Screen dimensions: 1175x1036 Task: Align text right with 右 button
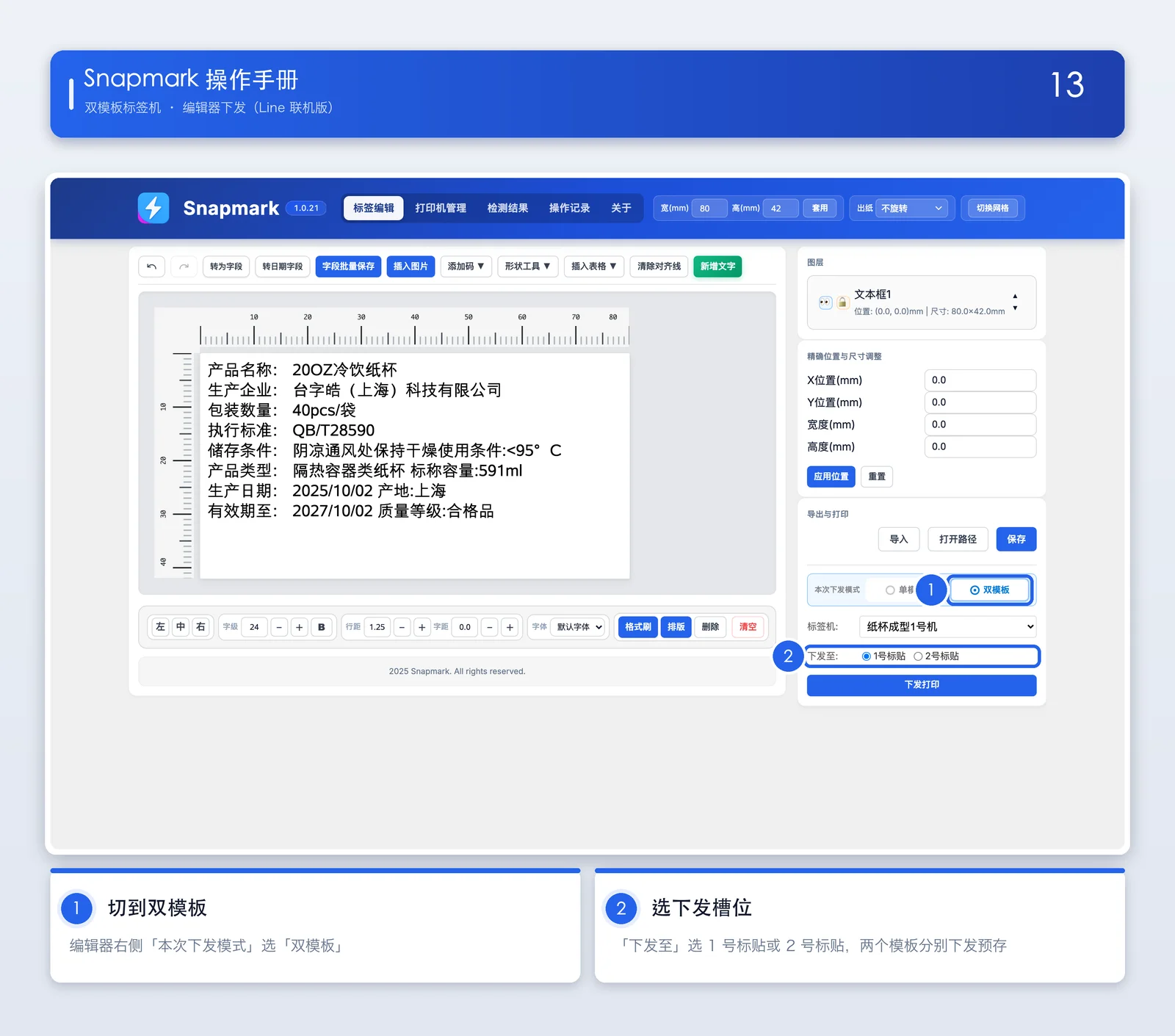[x=200, y=627]
